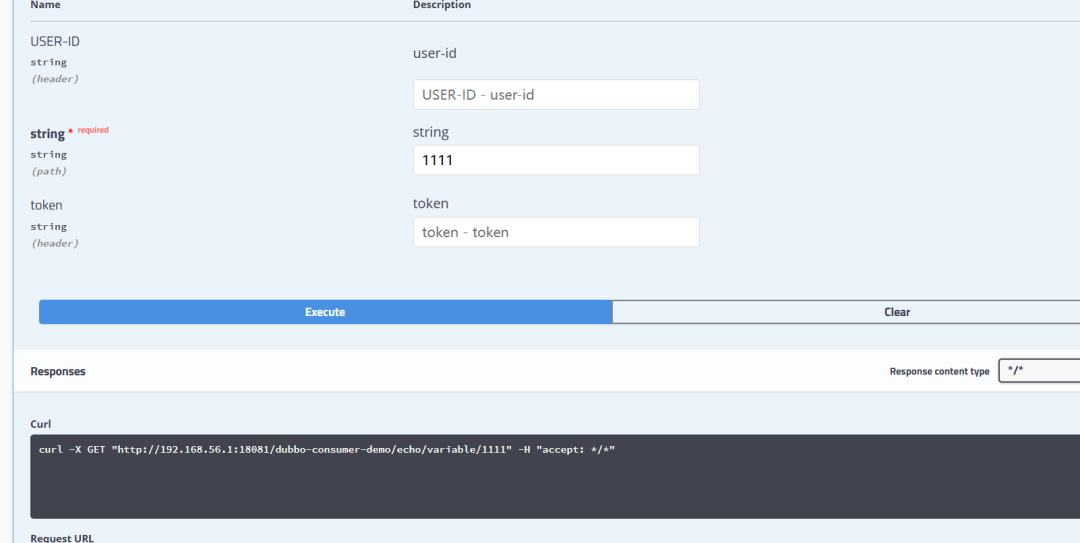This screenshot has height=543, width=1080.
Task: Click the USER-ID header input field
Action: 555,95
